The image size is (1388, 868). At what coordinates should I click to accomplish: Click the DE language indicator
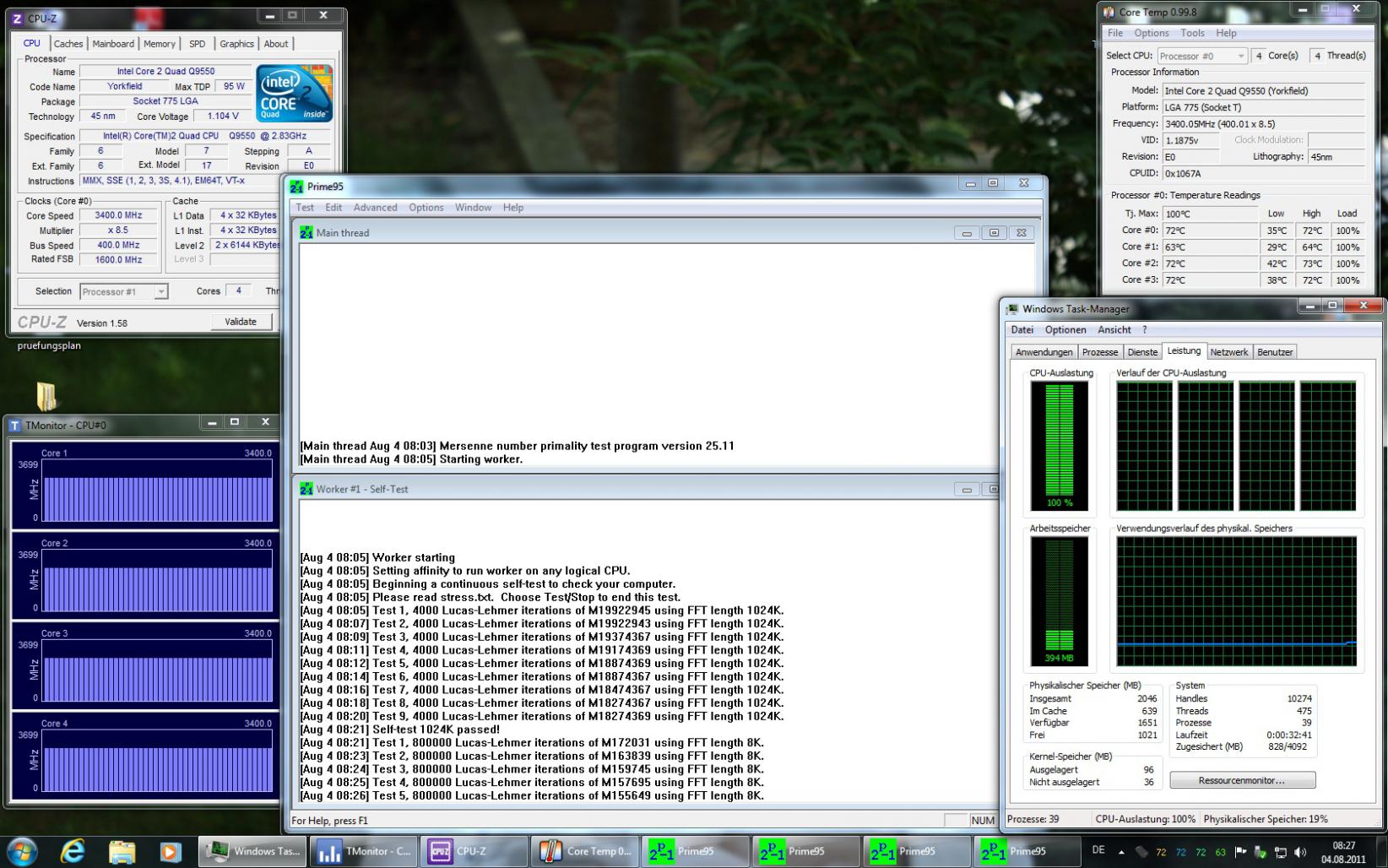1098,850
